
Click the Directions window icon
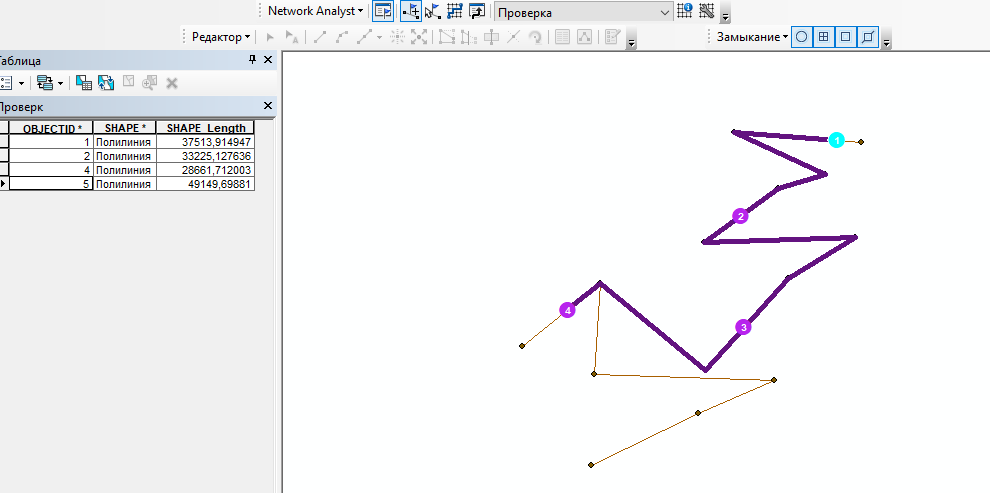[477, 11]
